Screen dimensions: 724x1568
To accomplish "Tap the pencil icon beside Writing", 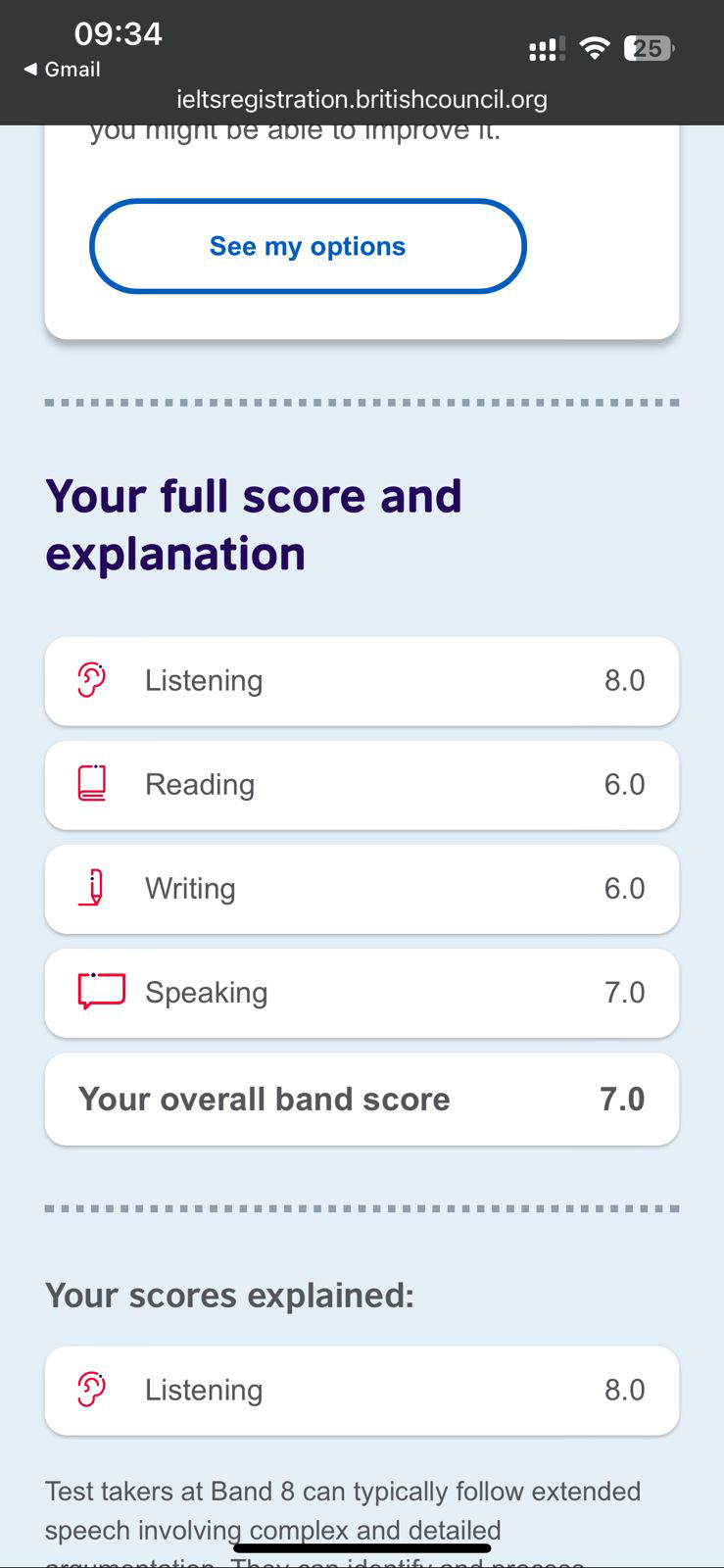I will [92, 888].
